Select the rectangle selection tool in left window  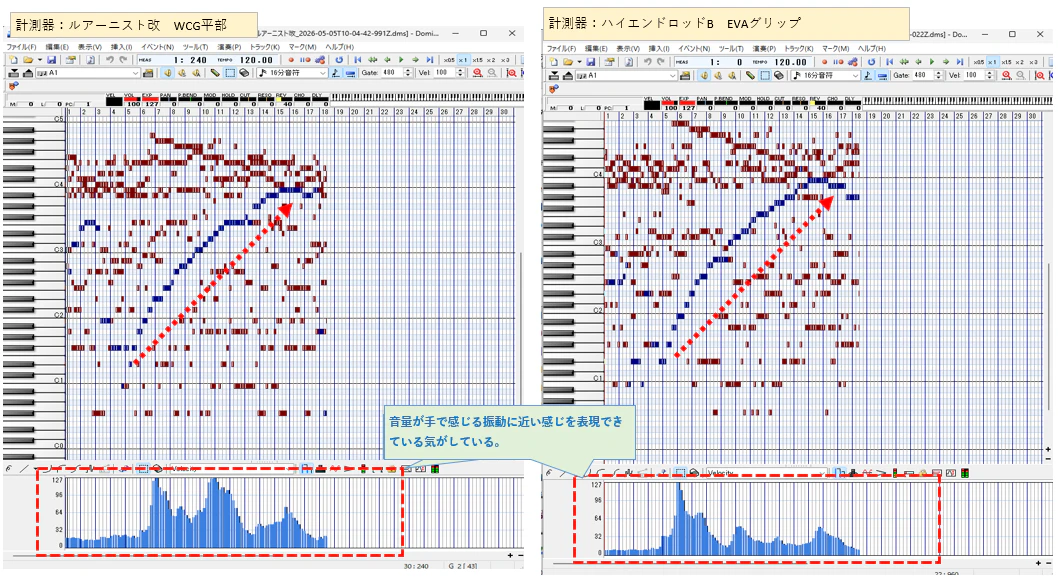click(x=230, y=73)
